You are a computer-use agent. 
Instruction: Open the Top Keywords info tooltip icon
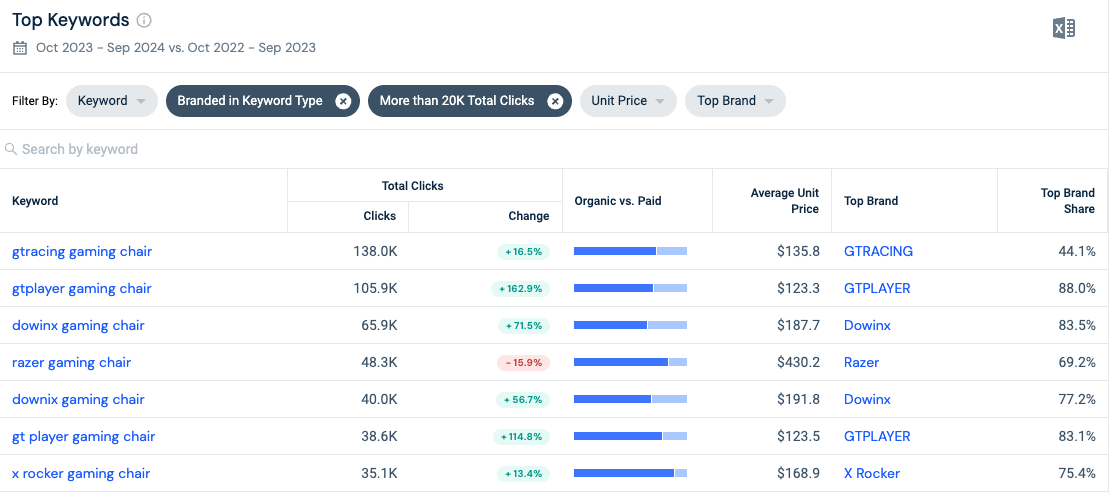(144, 21)
